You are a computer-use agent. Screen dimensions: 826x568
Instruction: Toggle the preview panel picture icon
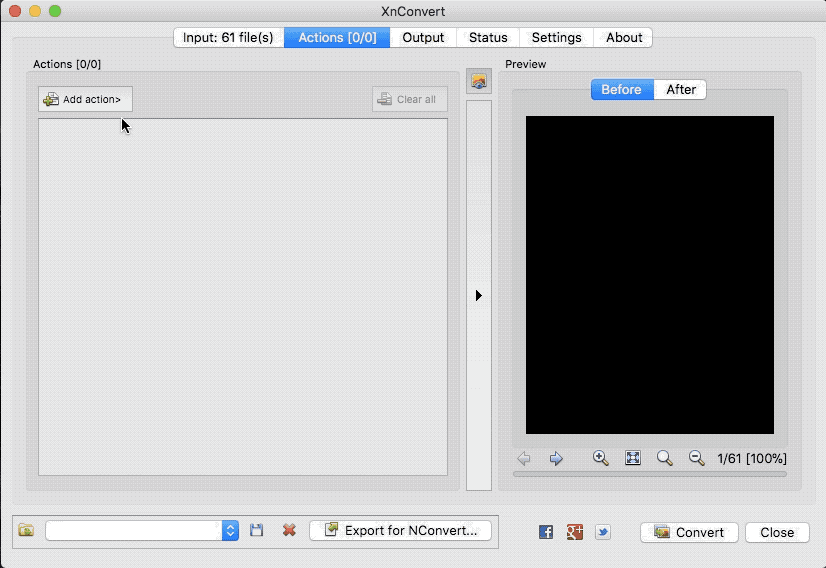479,81
